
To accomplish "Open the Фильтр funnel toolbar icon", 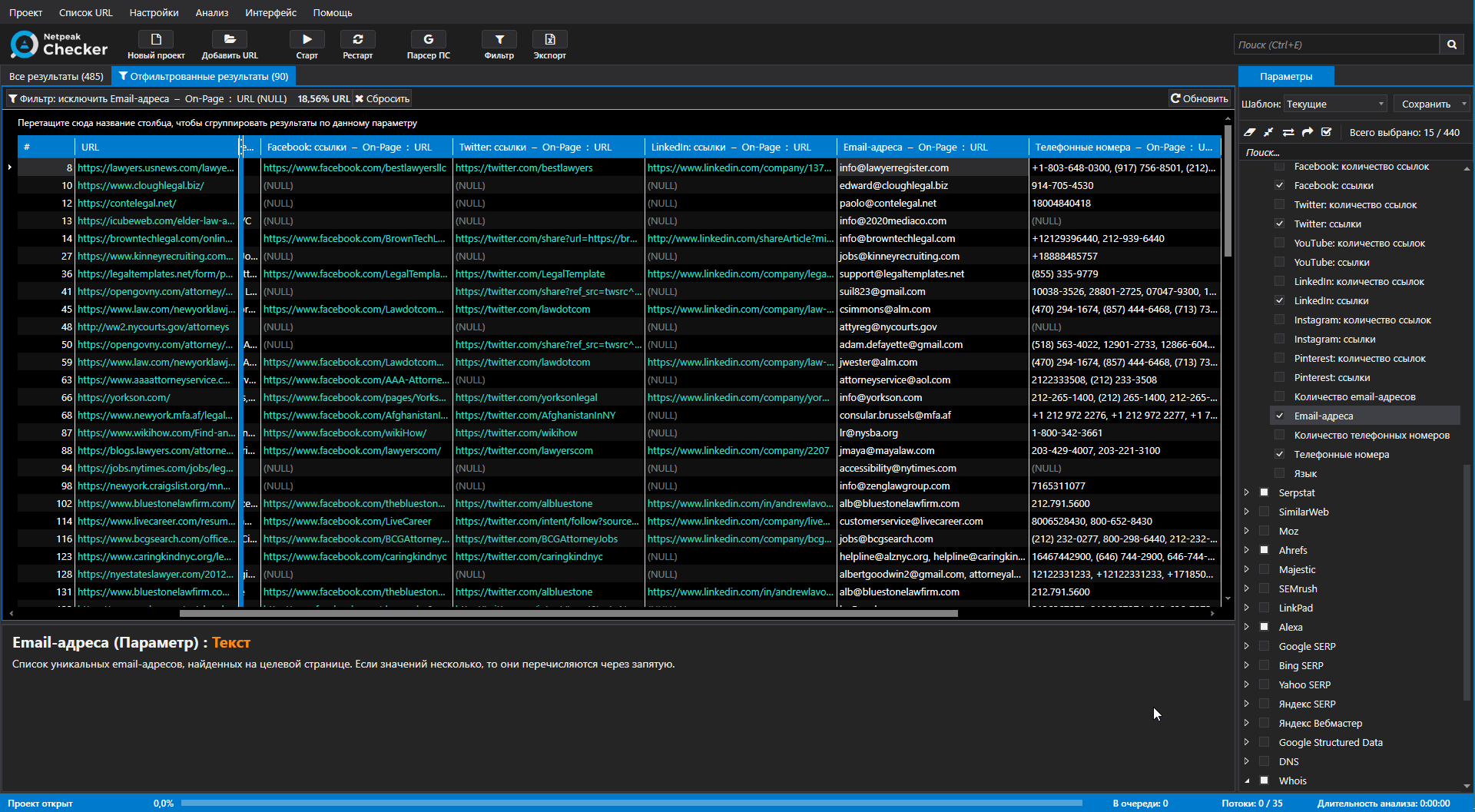I will (499, 39).
